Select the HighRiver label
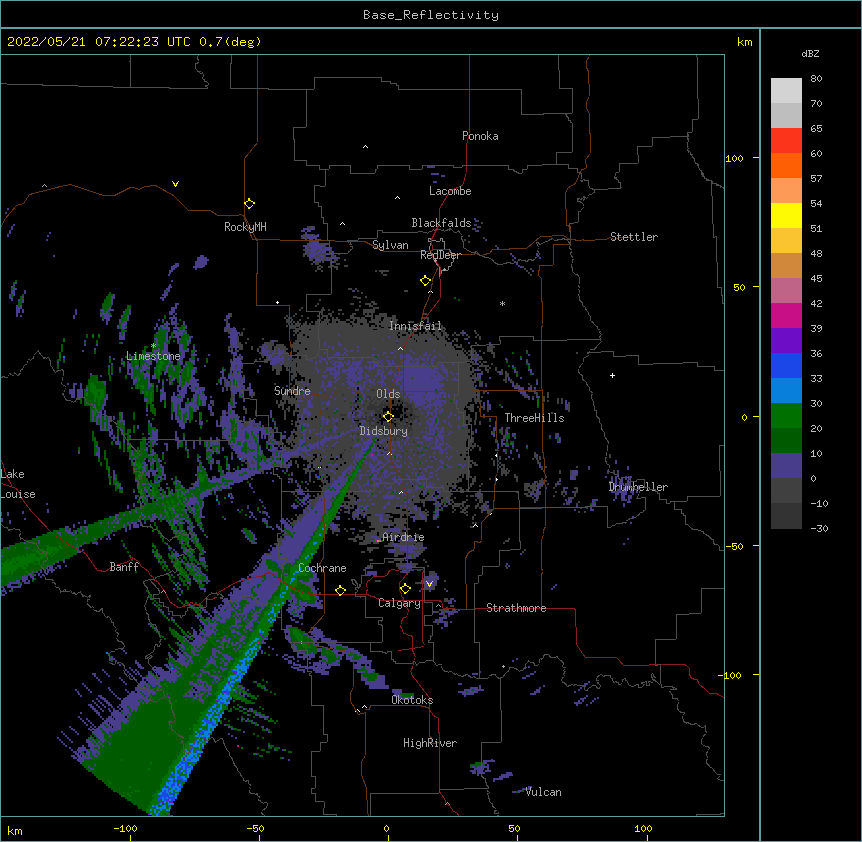Screen dimensions: 862x842 (x=430, y=743)
